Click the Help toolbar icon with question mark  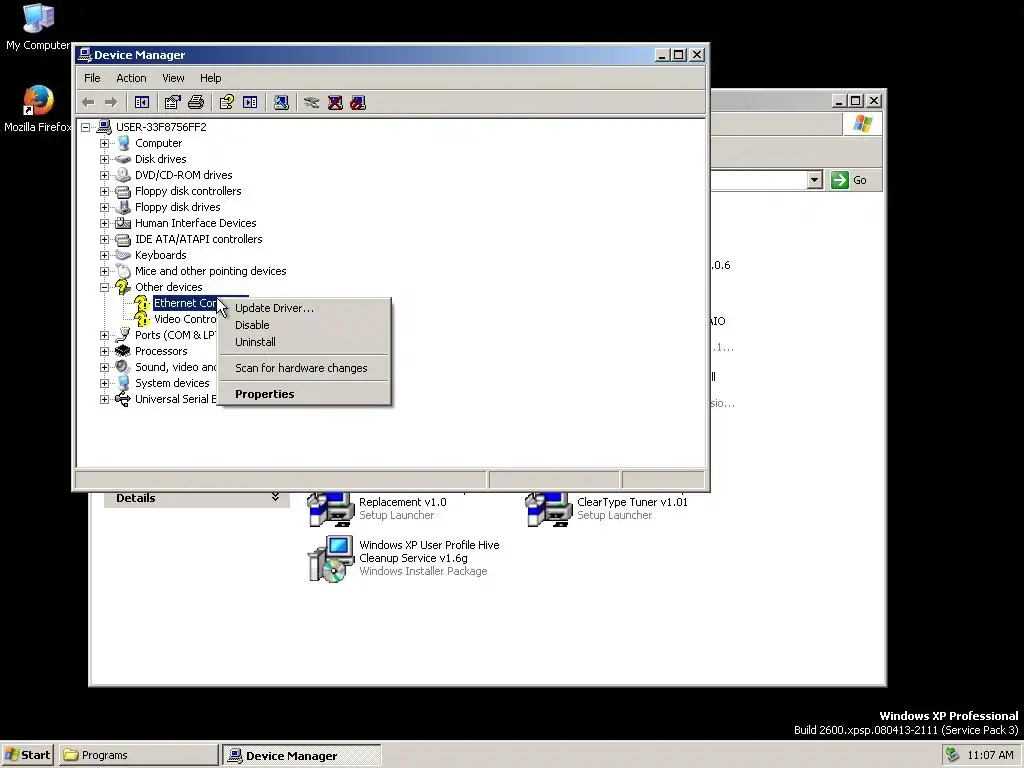pos(227,103)
